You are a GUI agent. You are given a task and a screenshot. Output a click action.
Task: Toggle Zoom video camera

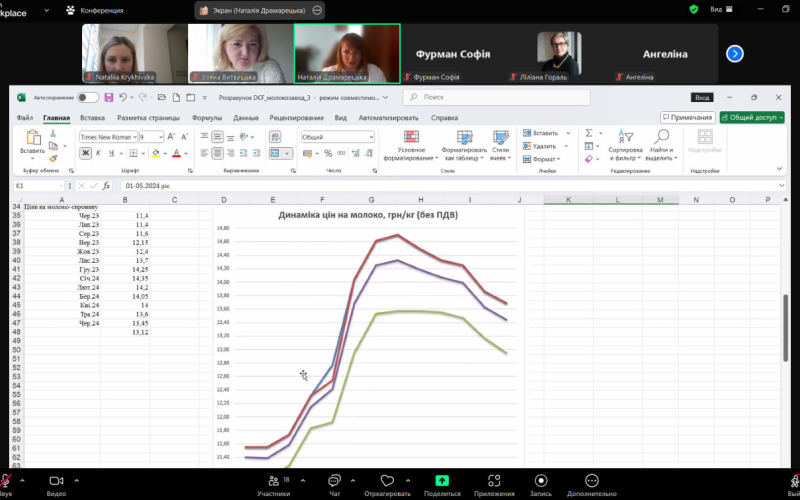point(56,481)
